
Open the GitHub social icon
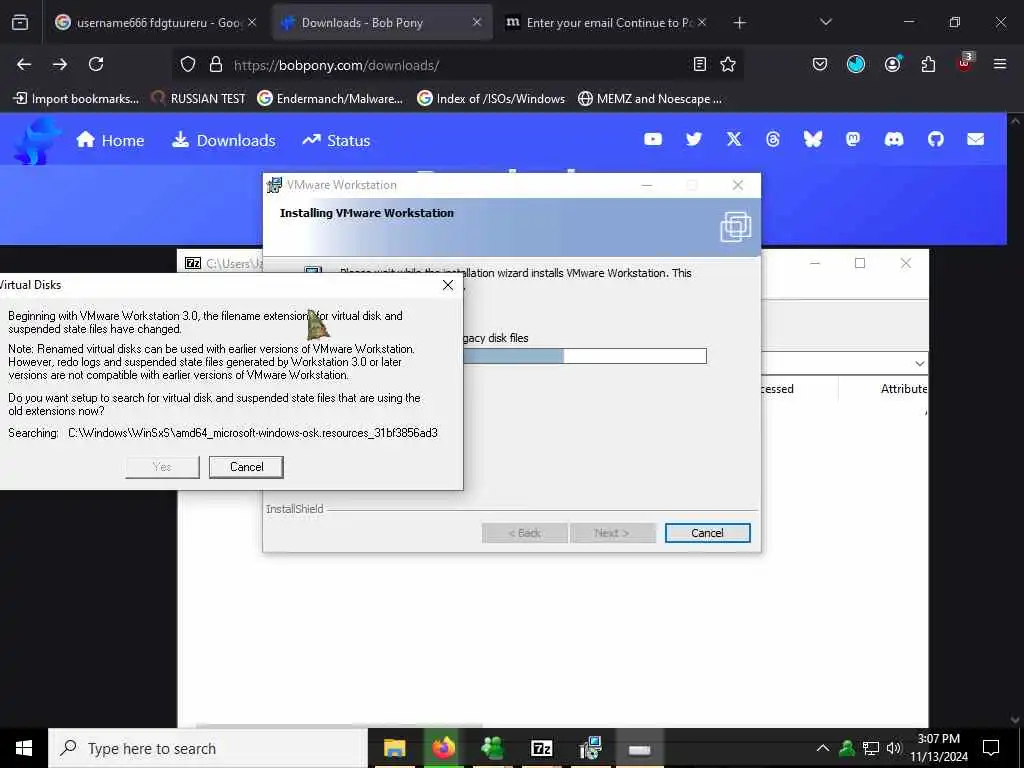936,139
